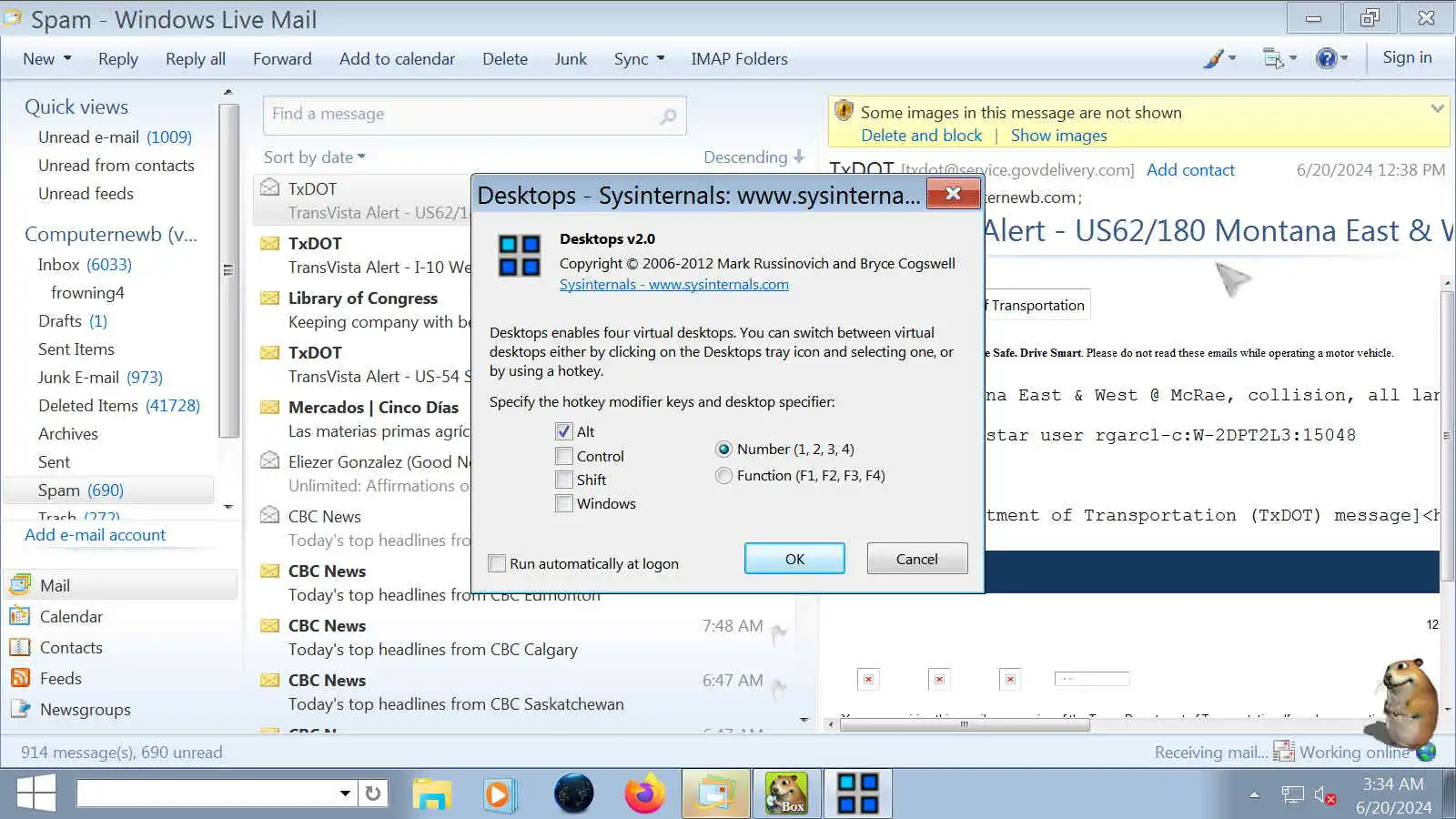Click the envelope icon beside CBC News 7:48 AM
Viewport: 1456px width, 819px height.
270,625
